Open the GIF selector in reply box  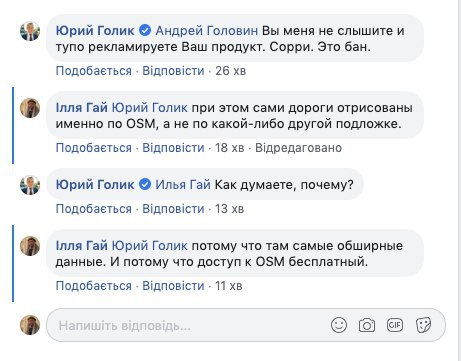coord(395,325)
